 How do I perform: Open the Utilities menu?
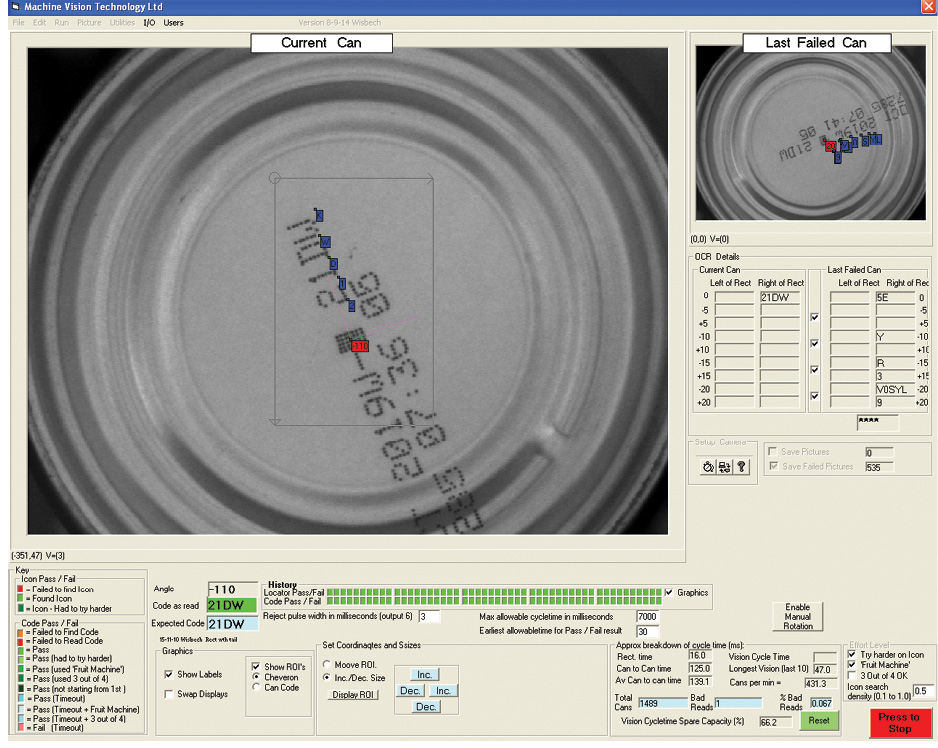[x=122, y=23]
